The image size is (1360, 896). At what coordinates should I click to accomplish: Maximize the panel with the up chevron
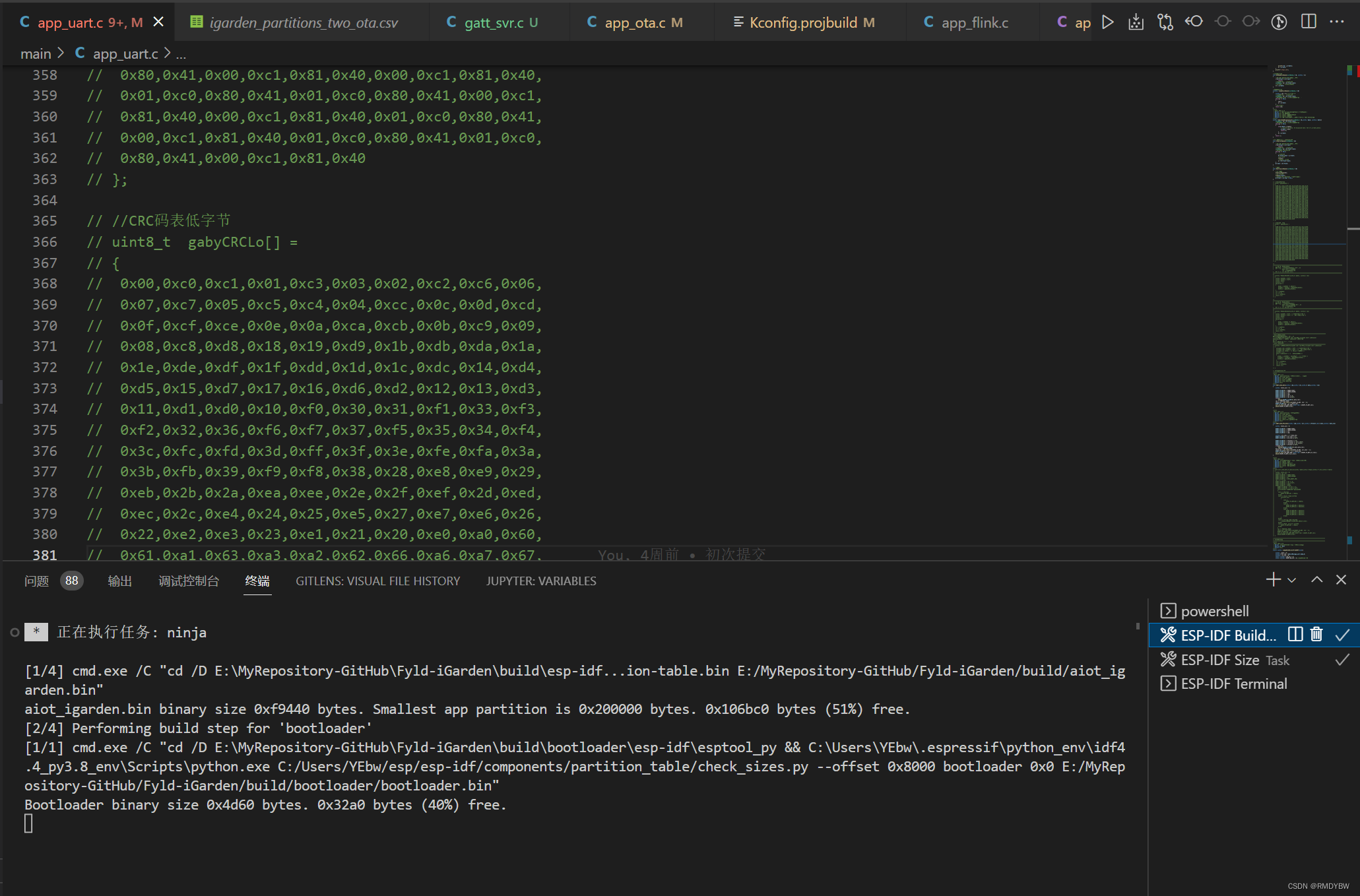click(1317, 579)
